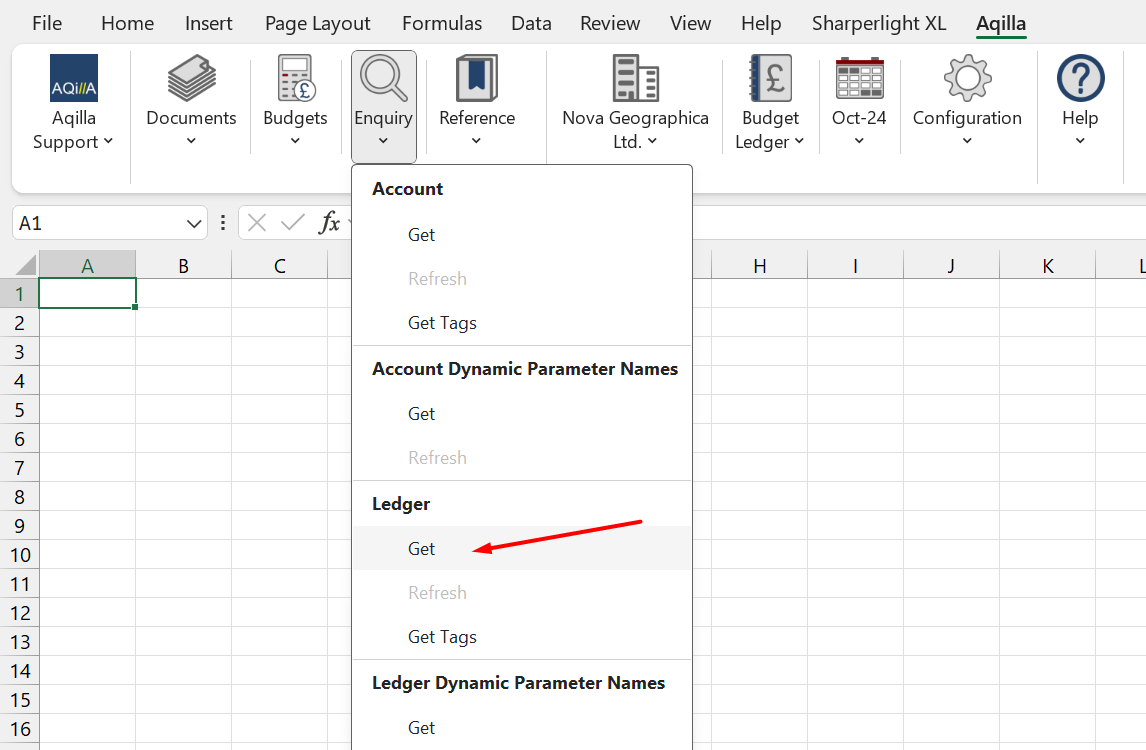Screen dimensions: 1146x750
Task: Open the Documents stack icon
Action: [191, 79]
